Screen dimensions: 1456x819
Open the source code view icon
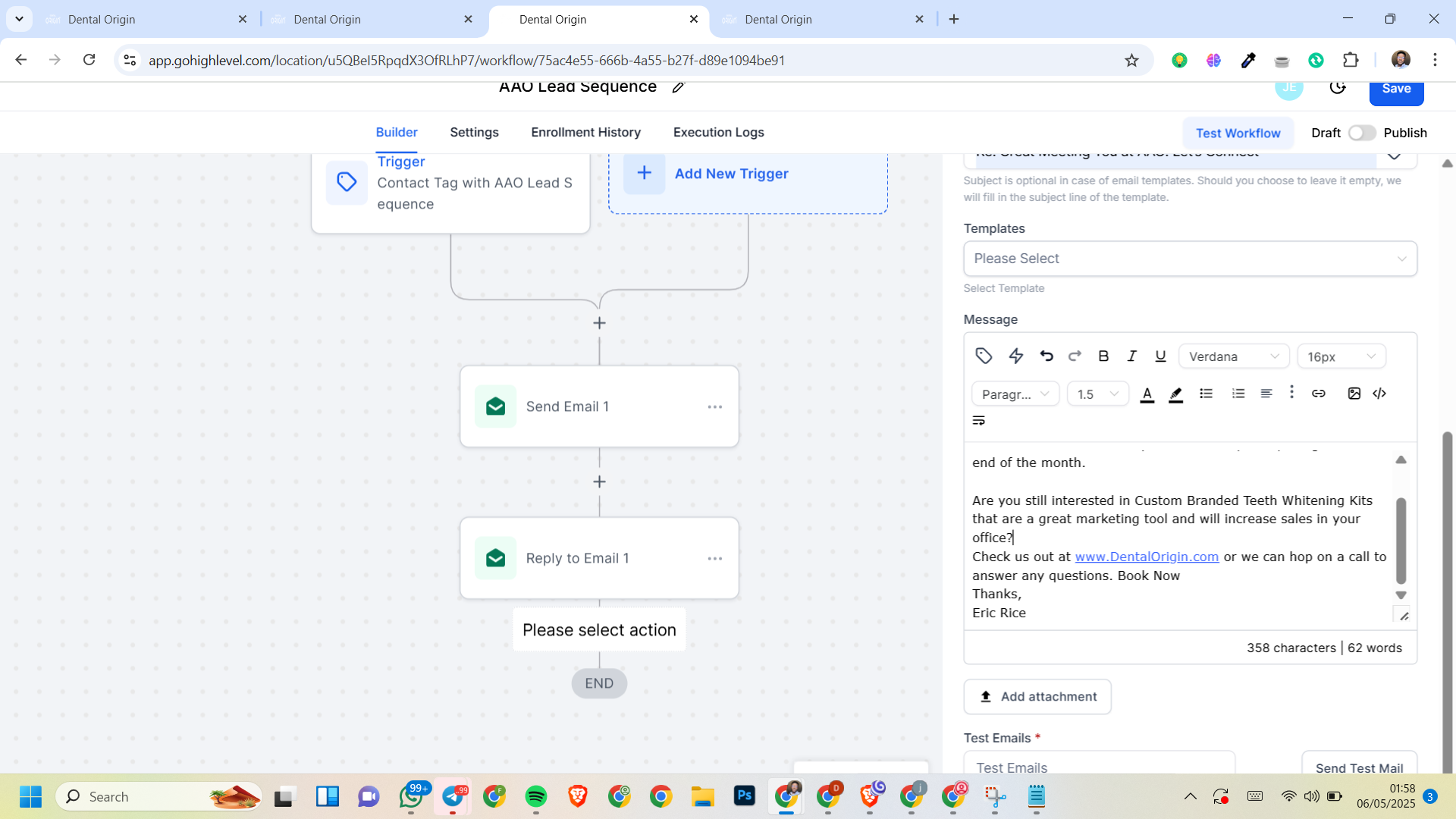point(1379,394)
